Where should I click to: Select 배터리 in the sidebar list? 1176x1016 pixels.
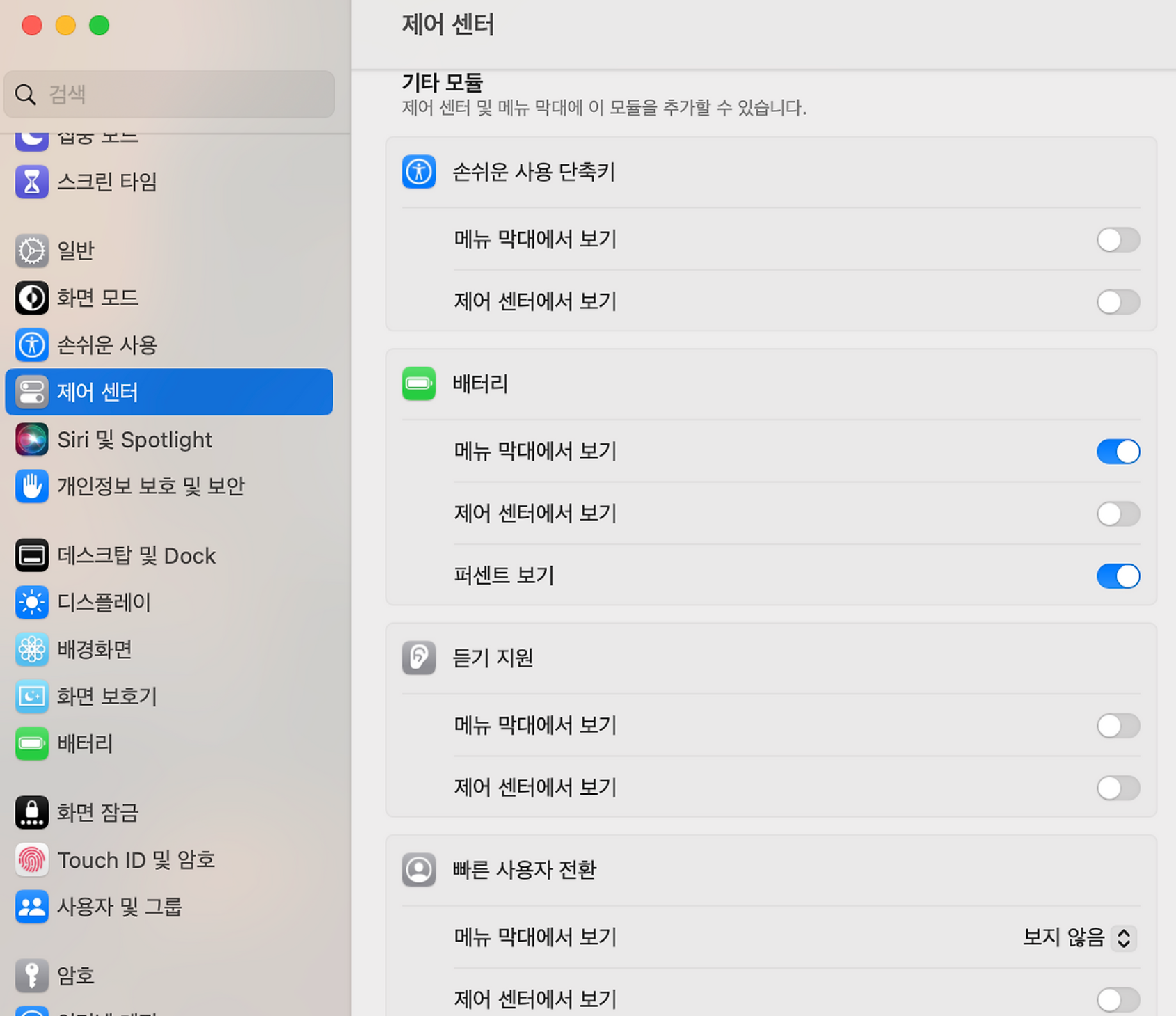coord(85,744)
